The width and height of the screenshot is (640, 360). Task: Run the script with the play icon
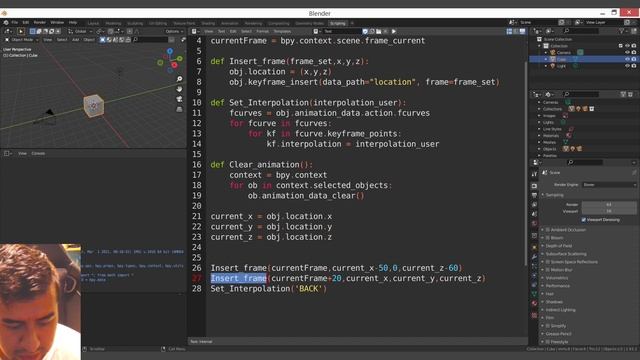pos(393,31)
